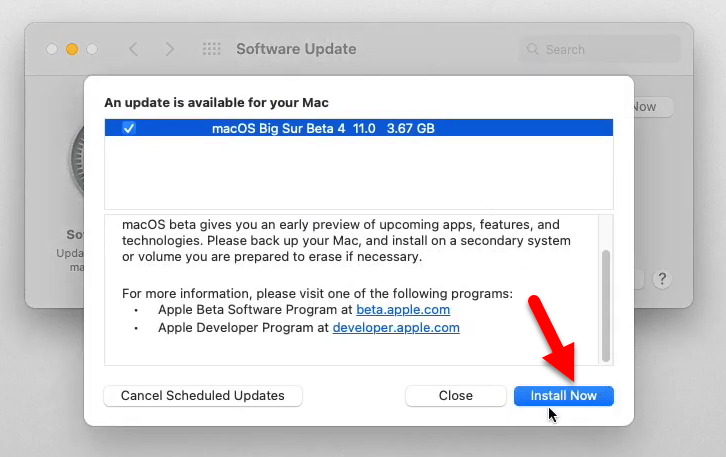Click 'For more information, please visit' line
This screenshot has width=726, height=457.
[x=317, y=294]
